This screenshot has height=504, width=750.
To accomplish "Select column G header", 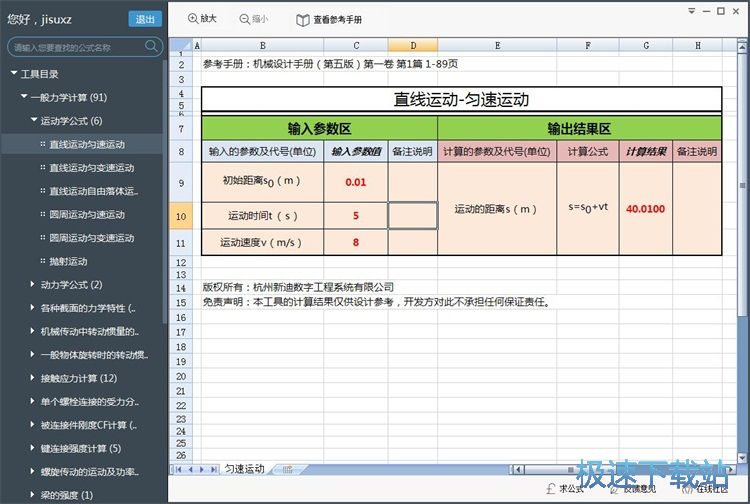I will 646,45.
